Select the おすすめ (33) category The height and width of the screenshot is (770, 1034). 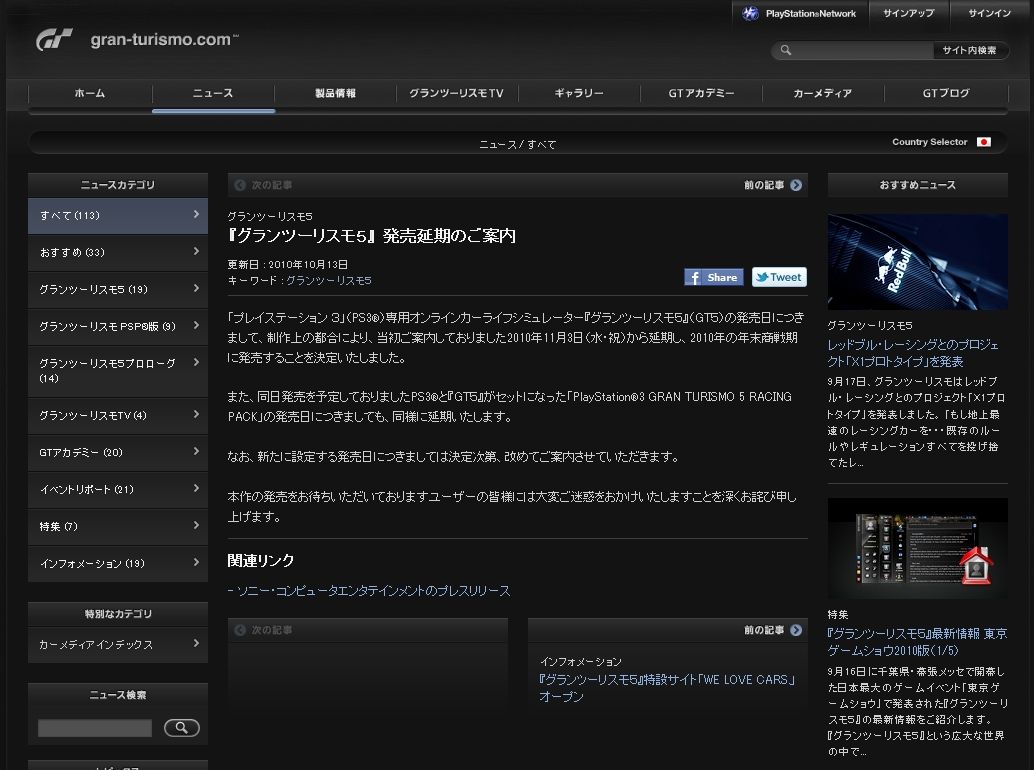coord(118,252)
